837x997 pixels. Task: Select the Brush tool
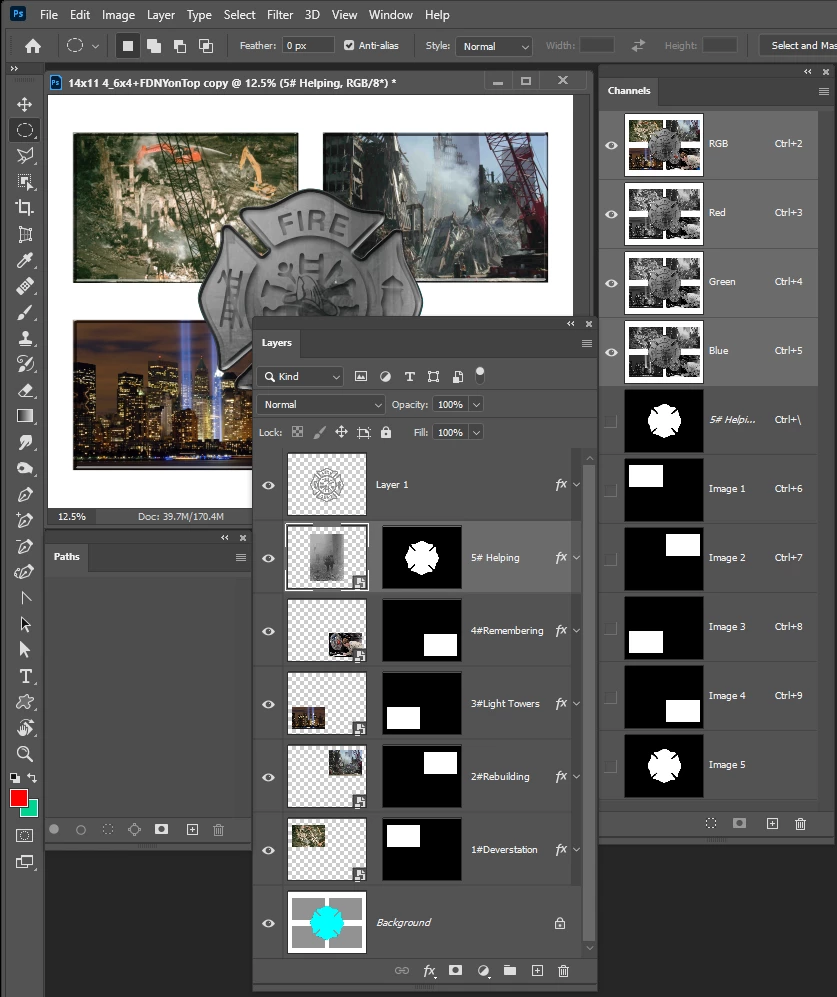pos(25,312)
